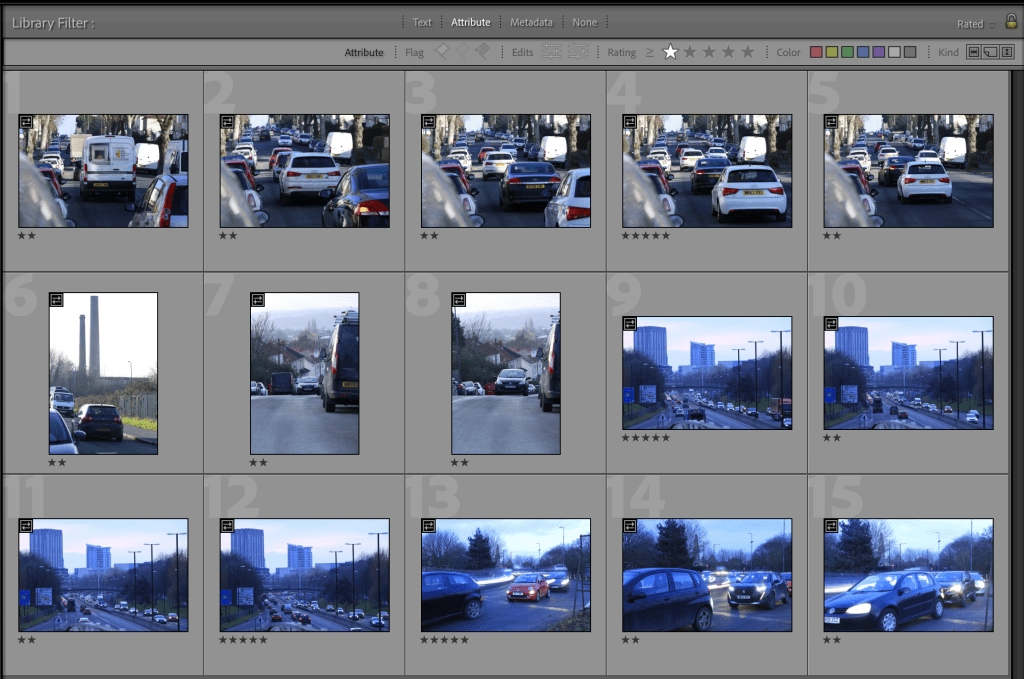
Task: Select the Text filter tab
Action: pyautogui.click(x=422, y=22)
